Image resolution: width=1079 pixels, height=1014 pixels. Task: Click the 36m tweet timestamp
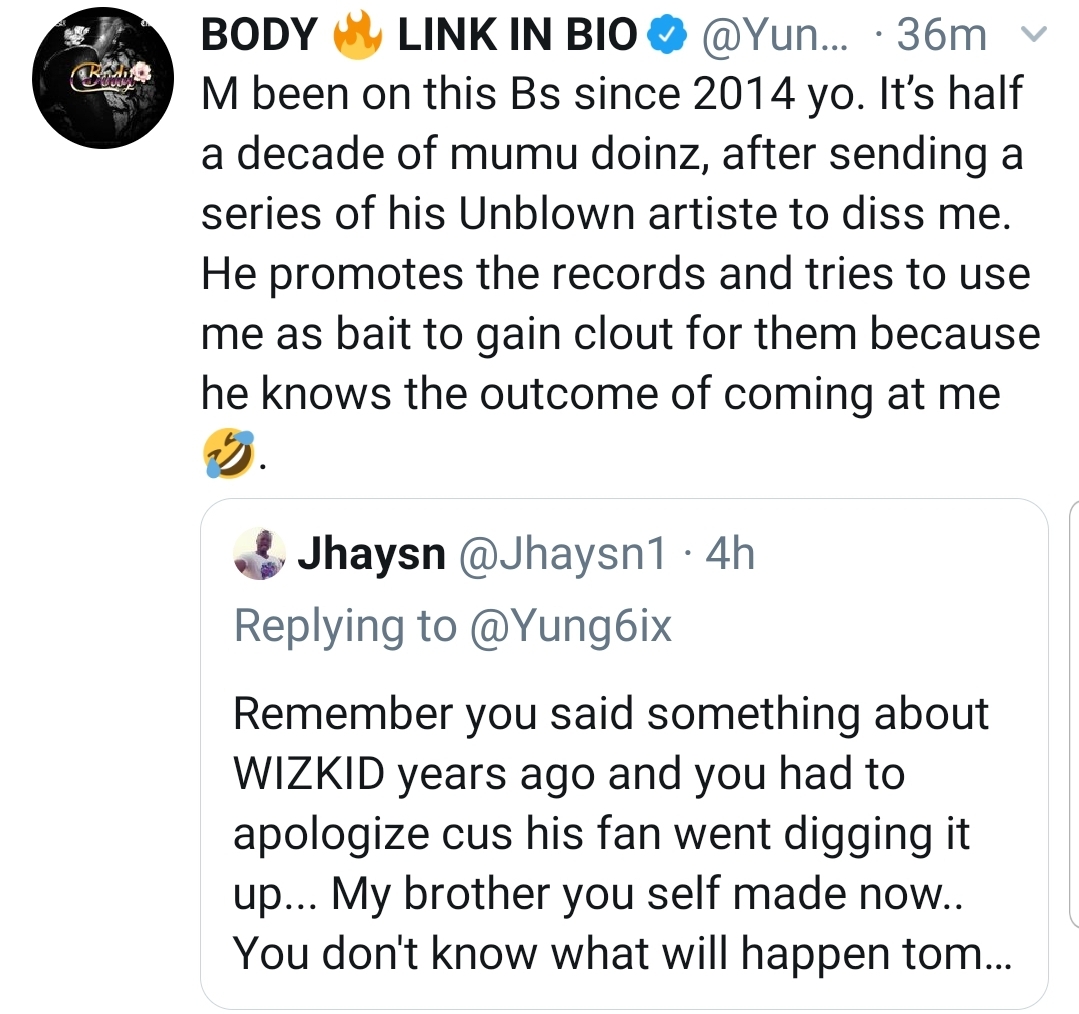coord(938,37)
